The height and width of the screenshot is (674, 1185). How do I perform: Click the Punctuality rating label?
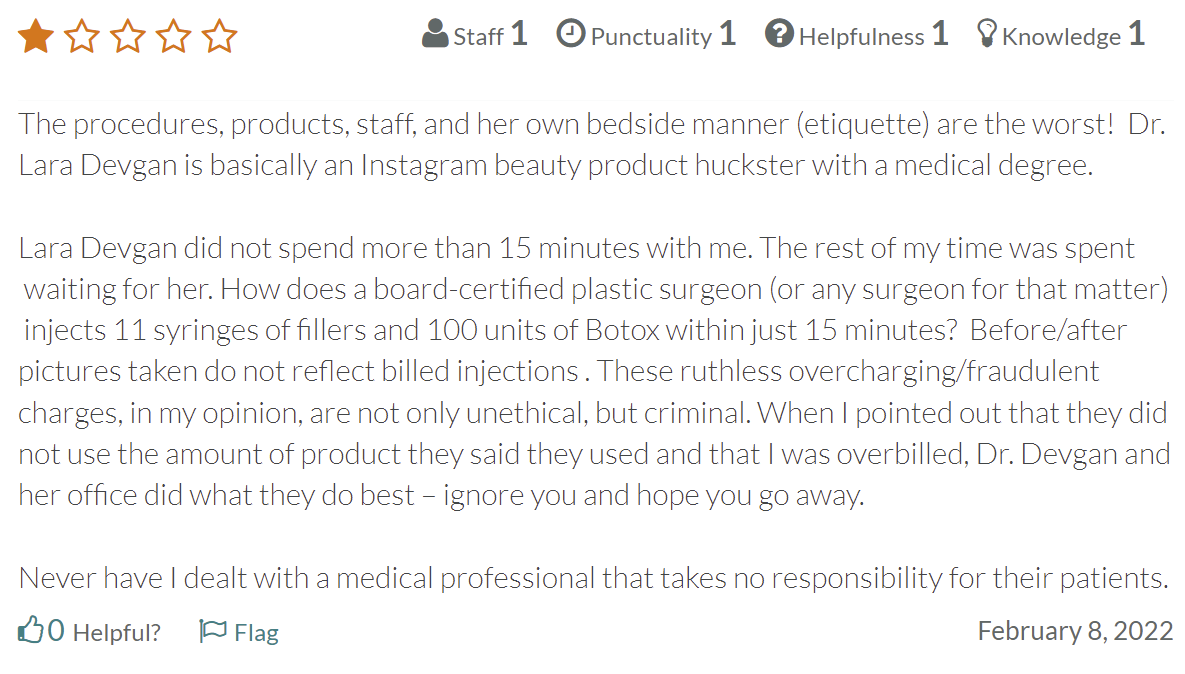651,37
